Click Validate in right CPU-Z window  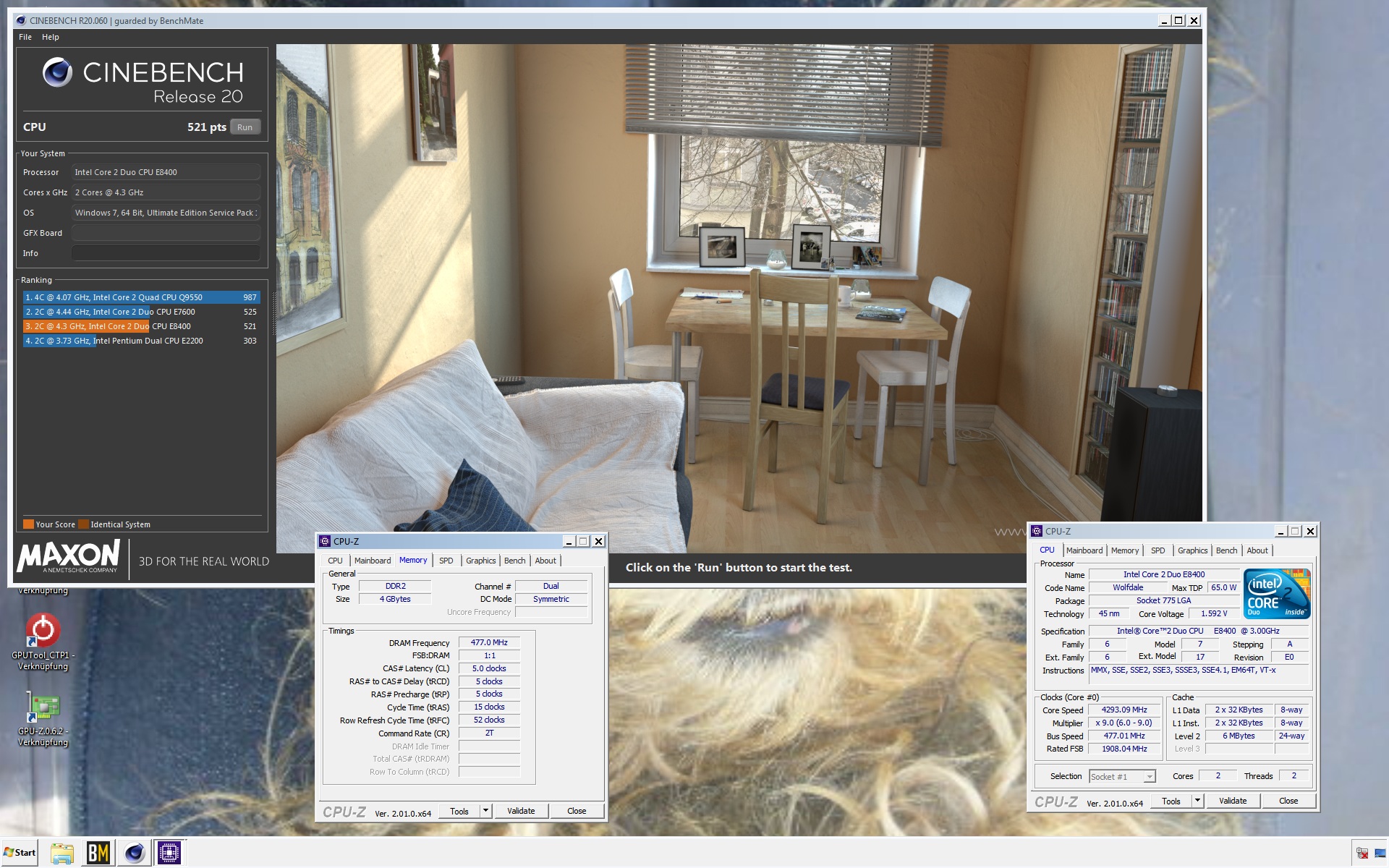point(1233,801)
